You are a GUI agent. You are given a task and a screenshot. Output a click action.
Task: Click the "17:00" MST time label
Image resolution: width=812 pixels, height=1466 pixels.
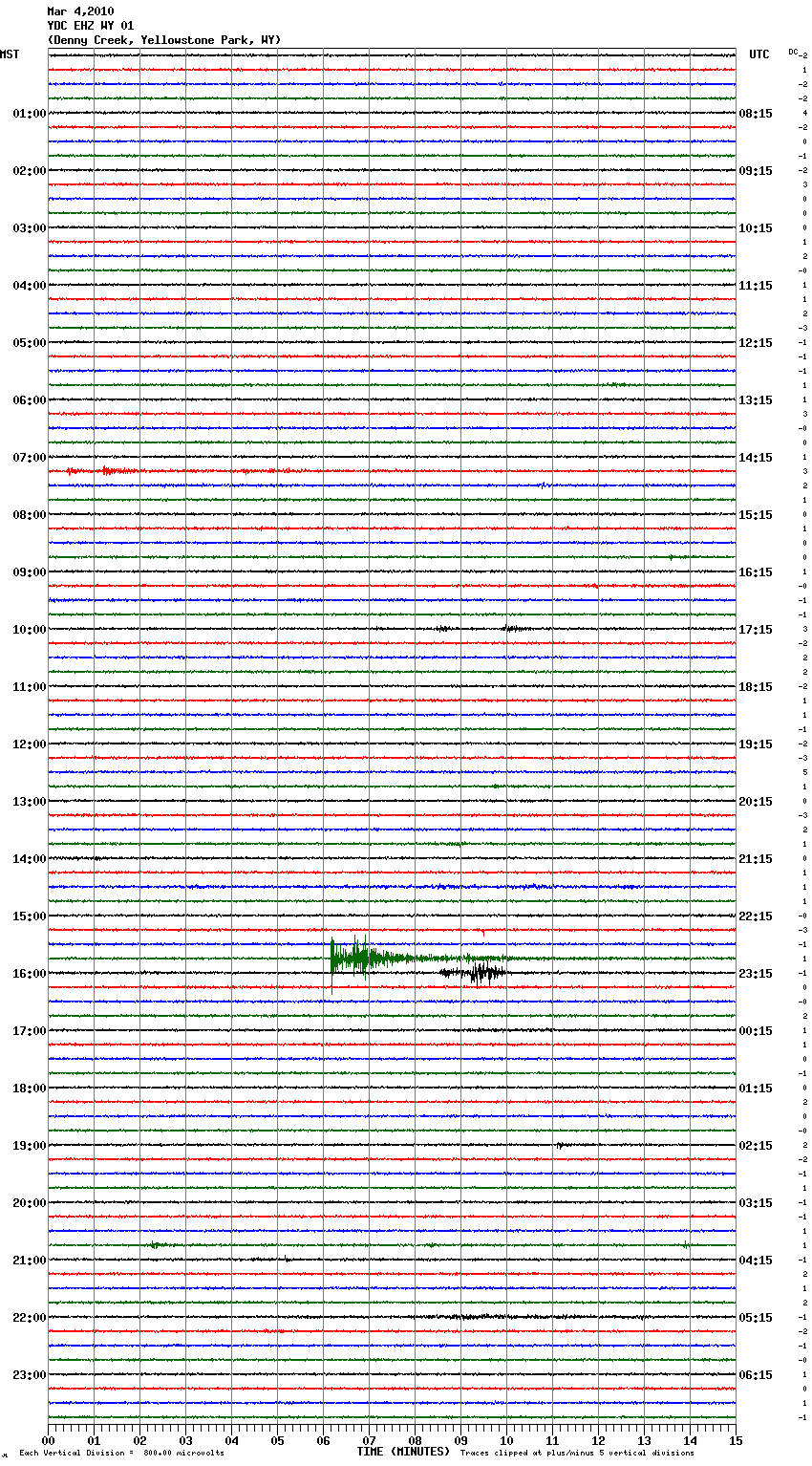pos(30,1031)
